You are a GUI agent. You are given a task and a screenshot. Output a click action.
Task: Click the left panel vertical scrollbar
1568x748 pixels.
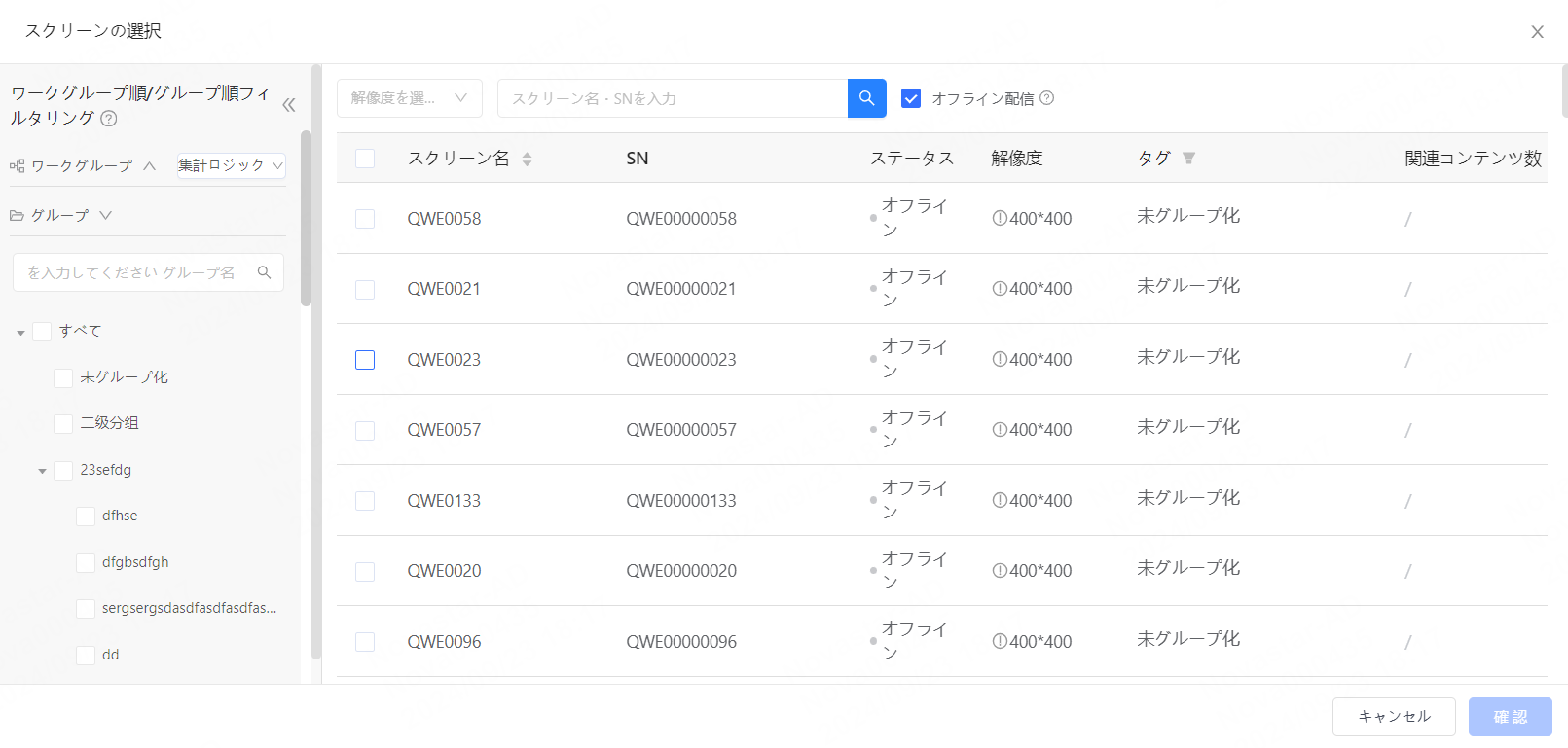(306, 219)
